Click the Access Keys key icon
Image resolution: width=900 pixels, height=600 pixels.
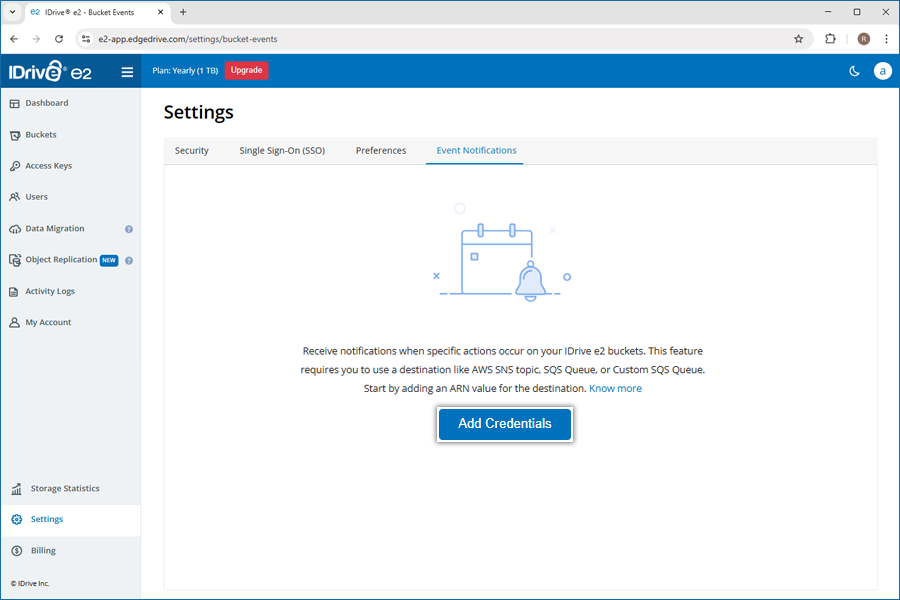click(14, 166)
